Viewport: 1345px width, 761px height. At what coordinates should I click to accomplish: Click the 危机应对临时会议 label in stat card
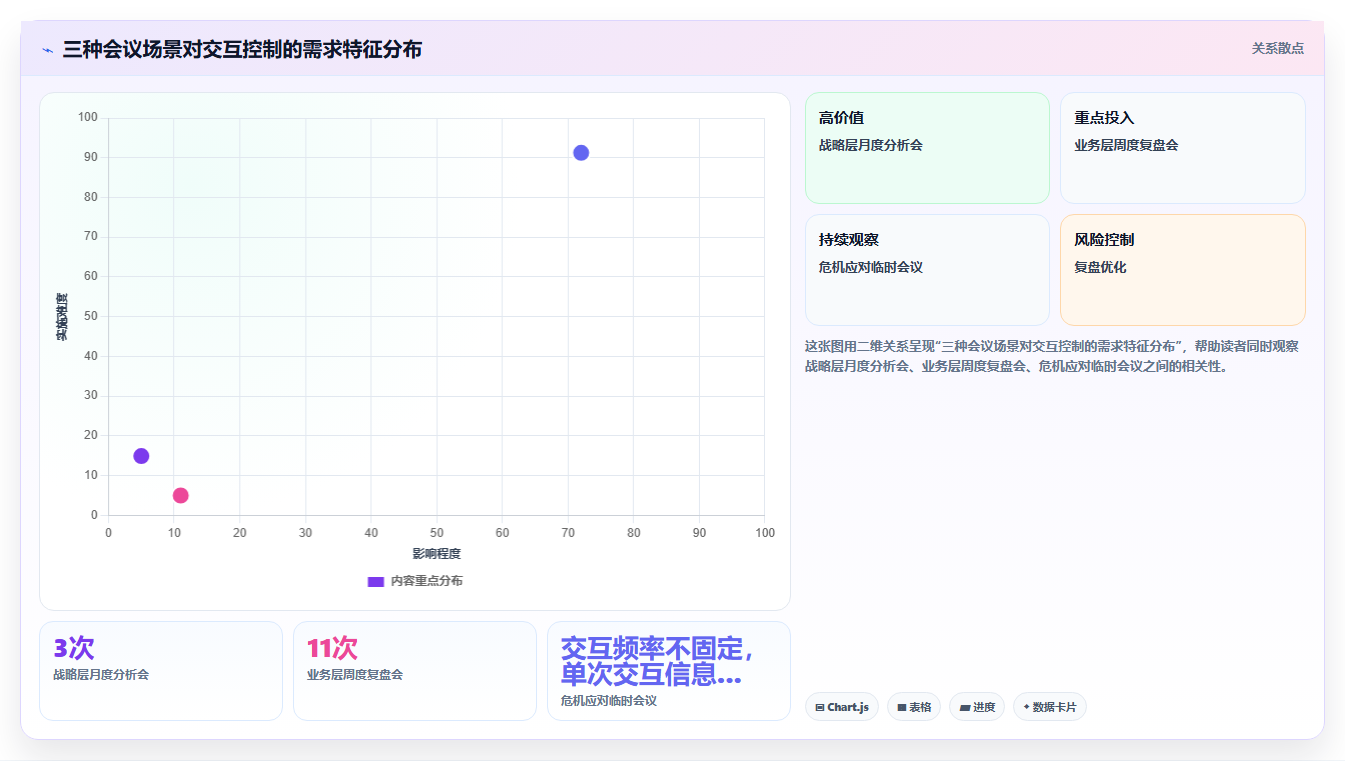pos(609,701)
